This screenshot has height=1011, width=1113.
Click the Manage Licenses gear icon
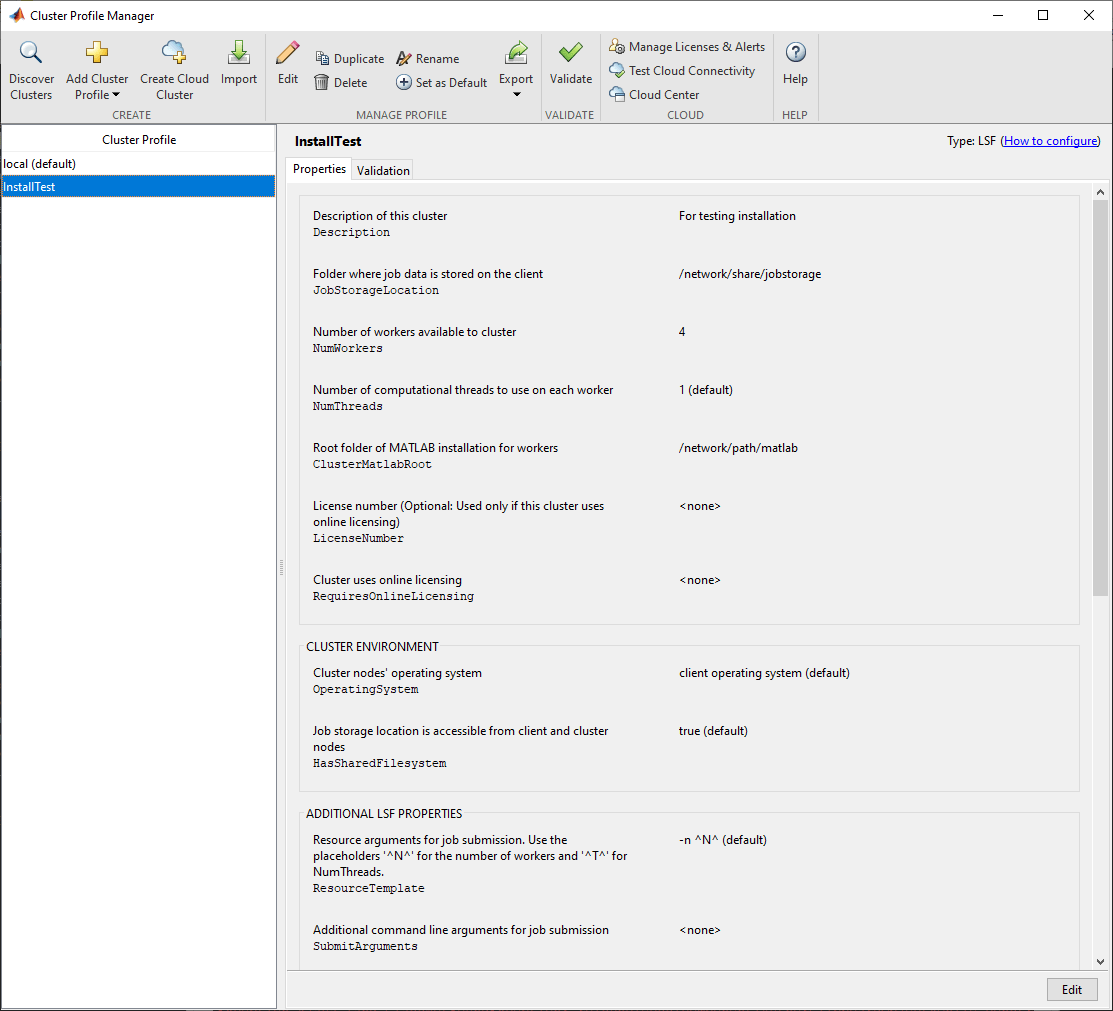(617, 47)
